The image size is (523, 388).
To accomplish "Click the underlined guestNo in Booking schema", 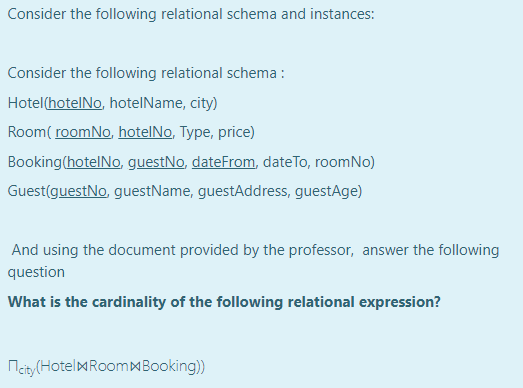I will (x=156, y=162).
